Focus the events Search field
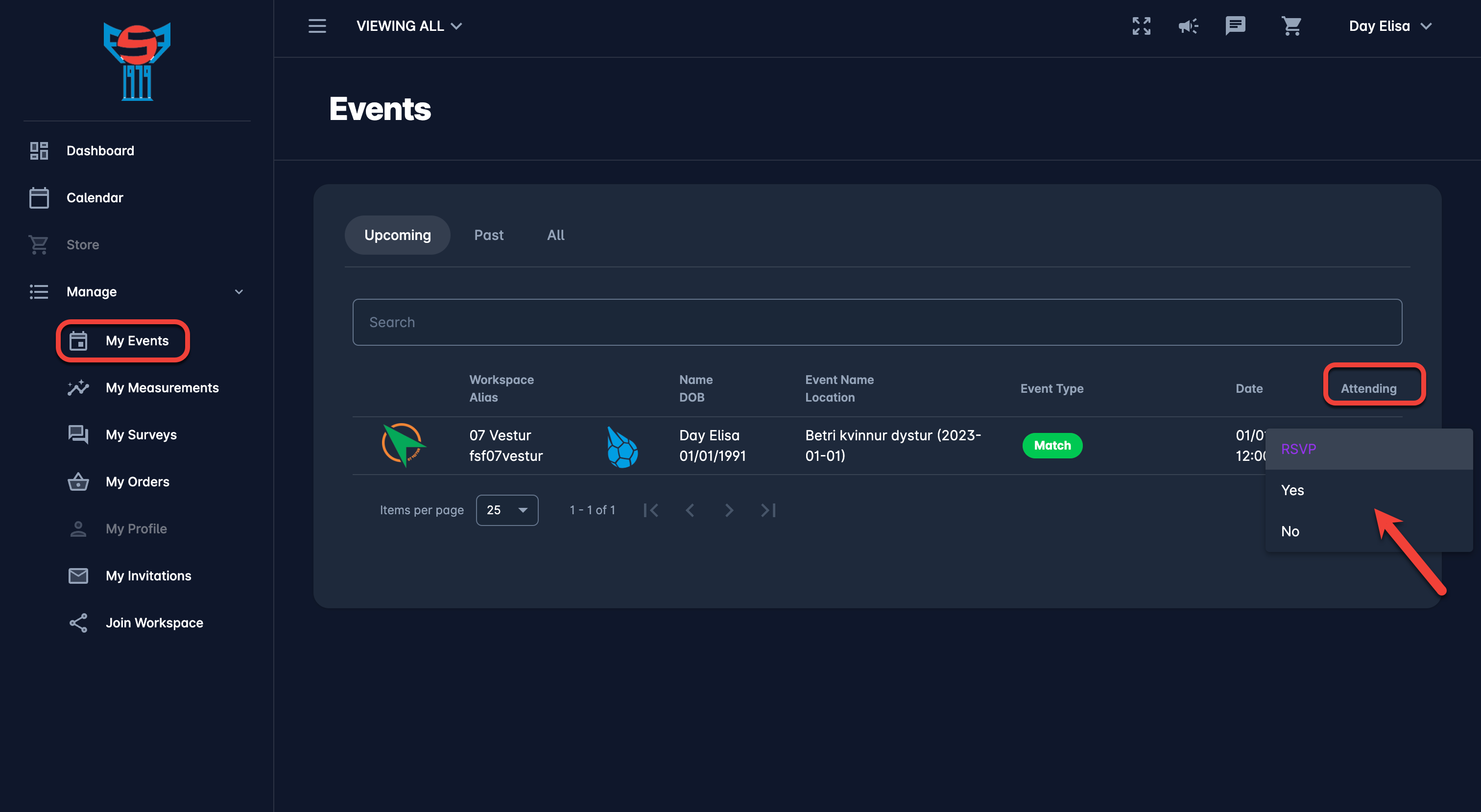 tap(877, 322)
